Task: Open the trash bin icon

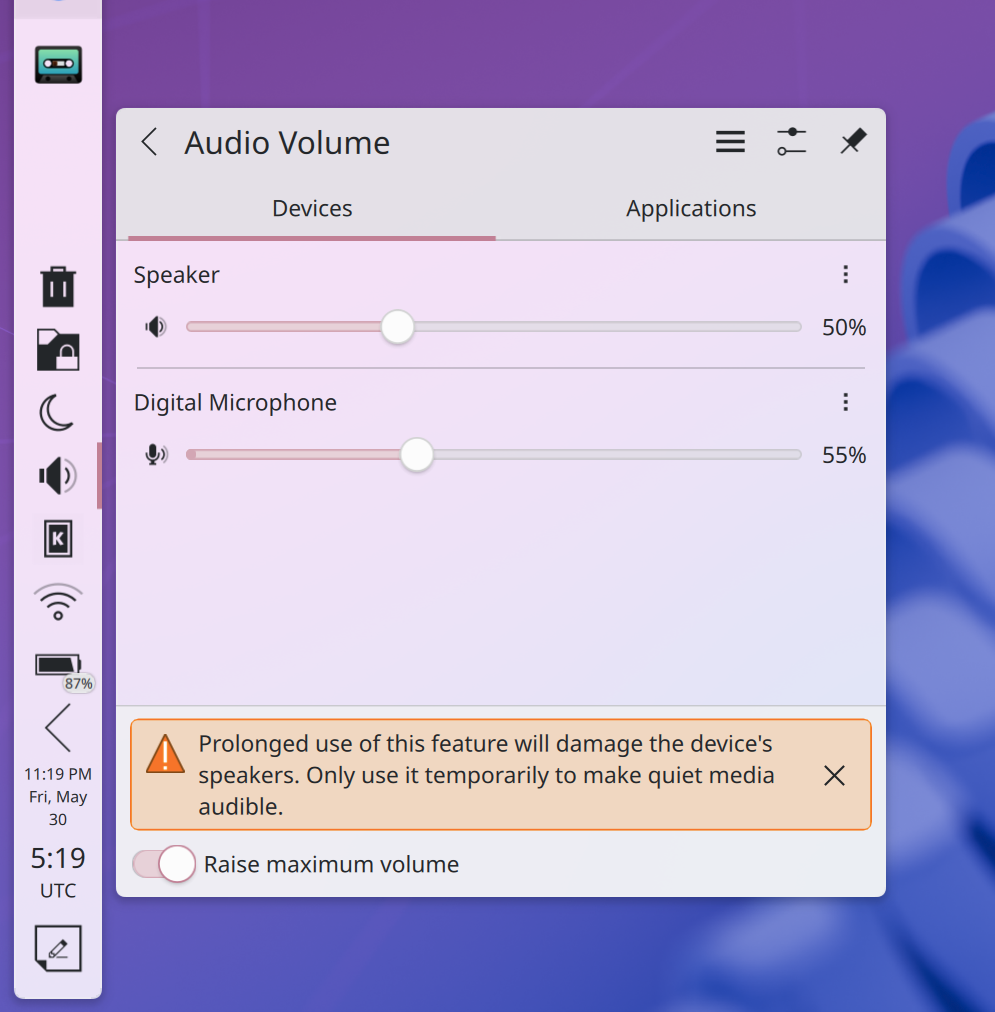Action: (58, 286)
